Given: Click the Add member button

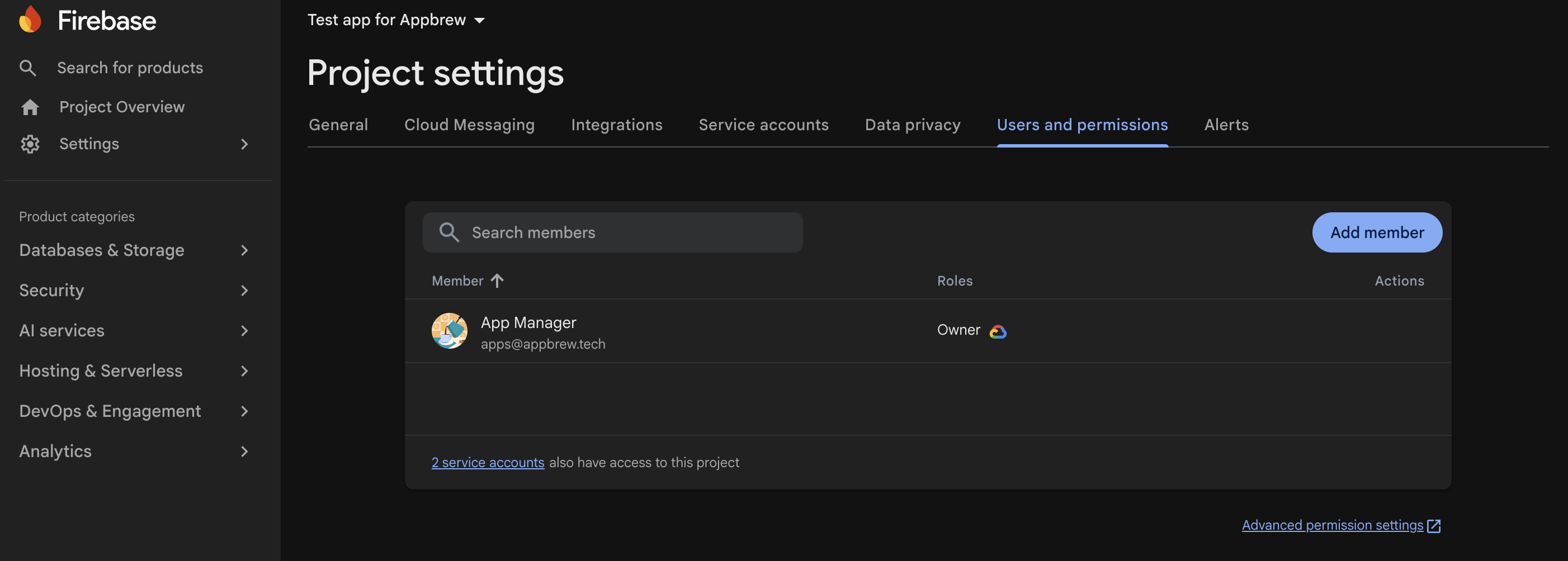Looking at the screenshot, I should pos(1377,232).
